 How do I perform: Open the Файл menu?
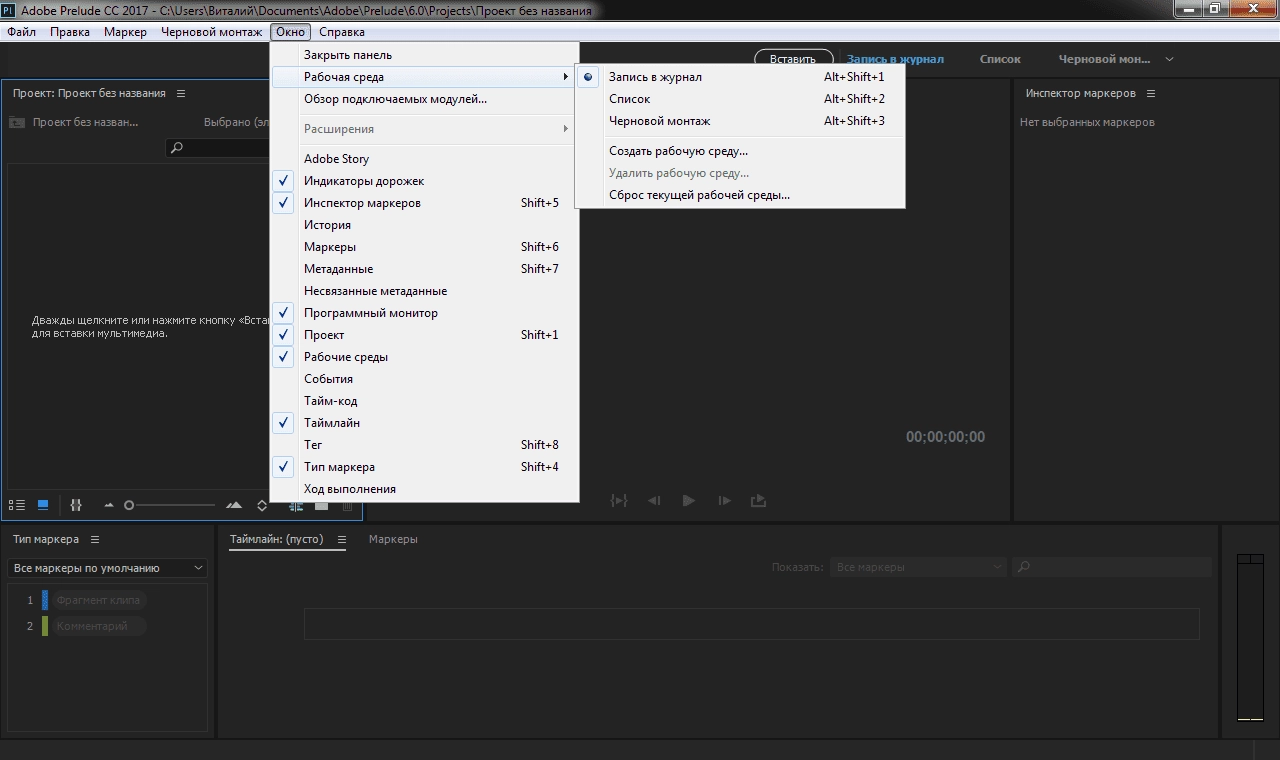(x=21, y=32)
